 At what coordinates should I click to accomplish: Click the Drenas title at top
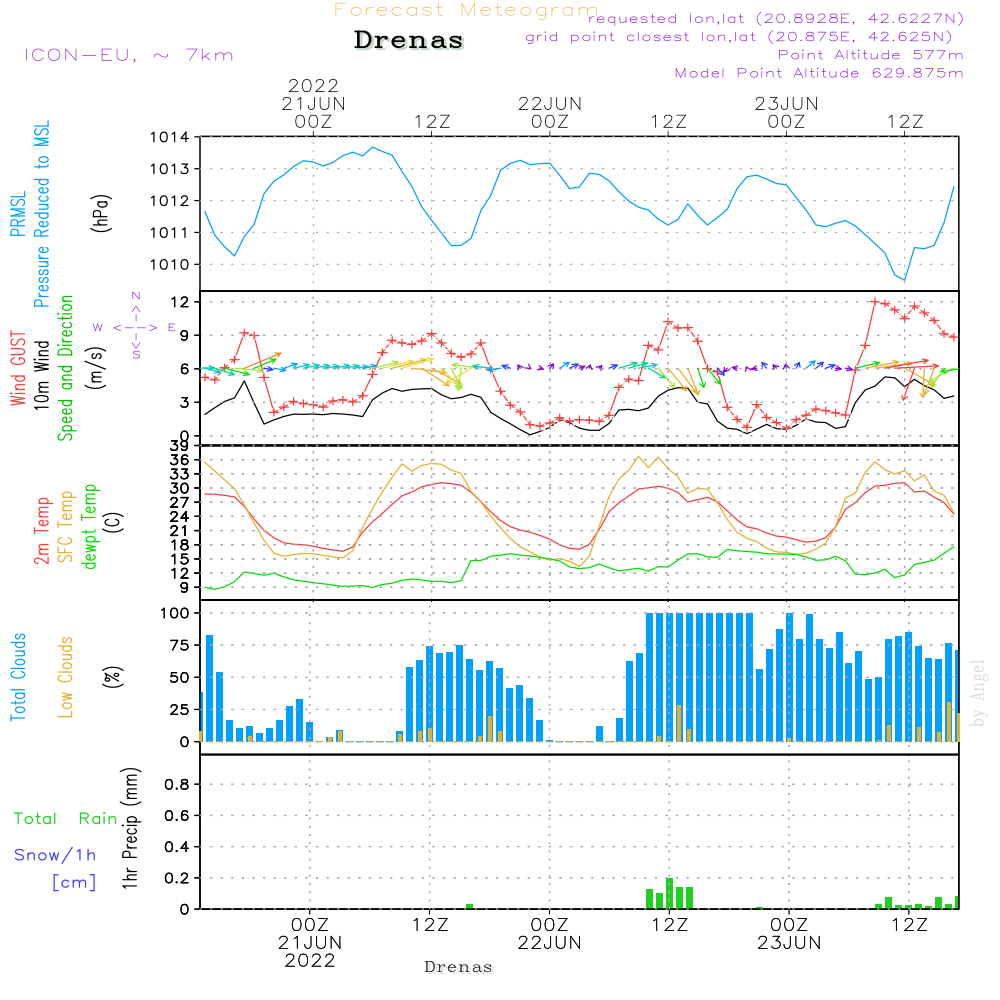[x=409, y=40]
